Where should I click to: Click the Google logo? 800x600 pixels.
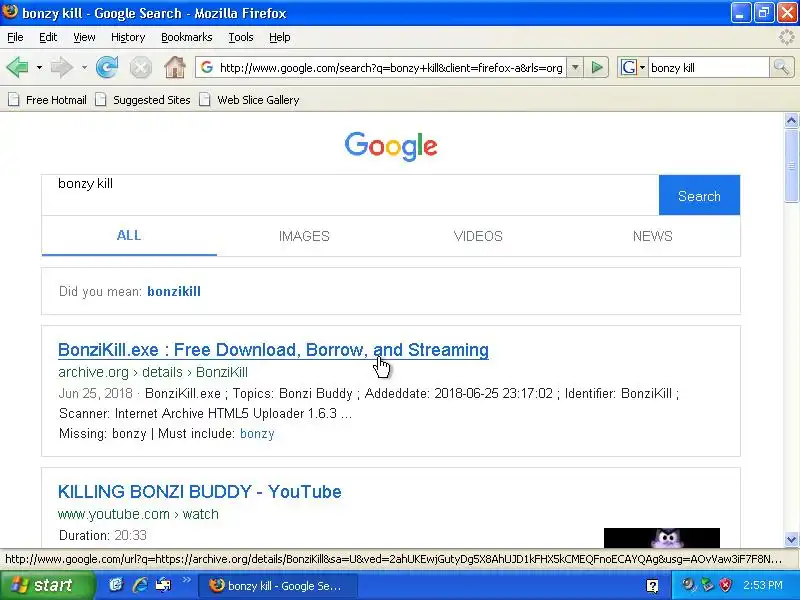pyautogui.click(x=391, y=146)
